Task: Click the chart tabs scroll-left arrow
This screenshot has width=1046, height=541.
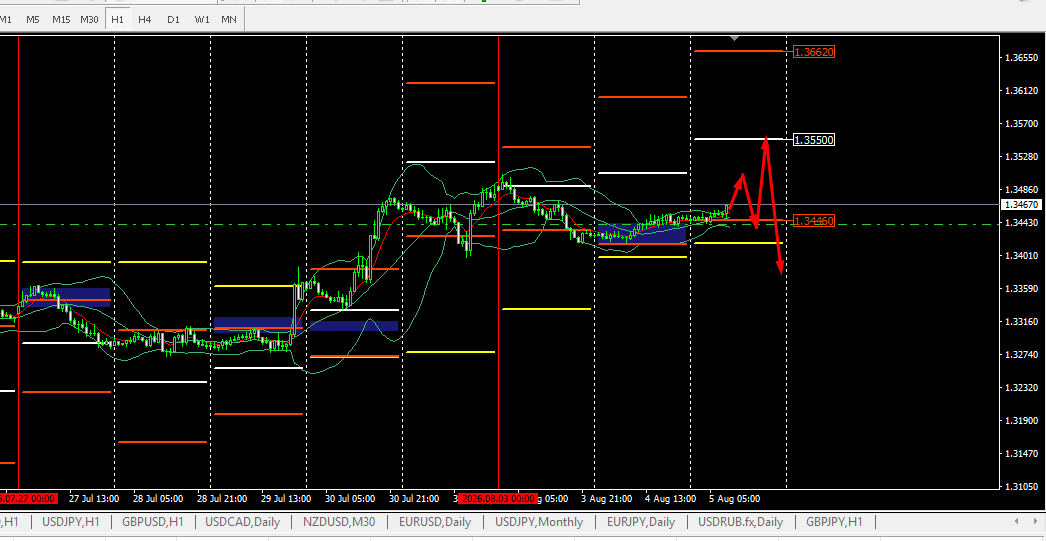Action: coord(1017,521)
